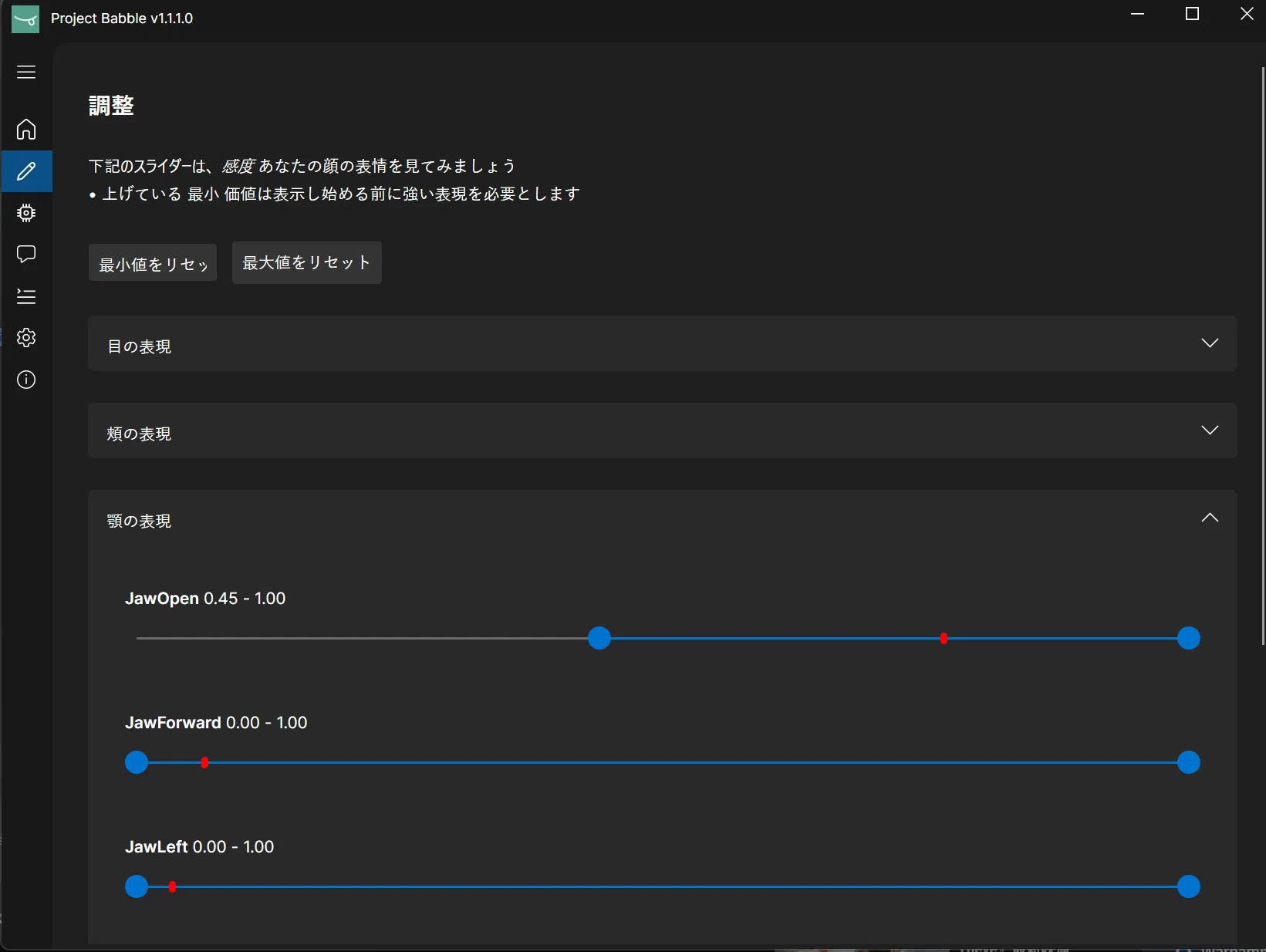The image size is (1266, 952).
Task: Click the 最大値をリセット button
Action: click(307, 263)
